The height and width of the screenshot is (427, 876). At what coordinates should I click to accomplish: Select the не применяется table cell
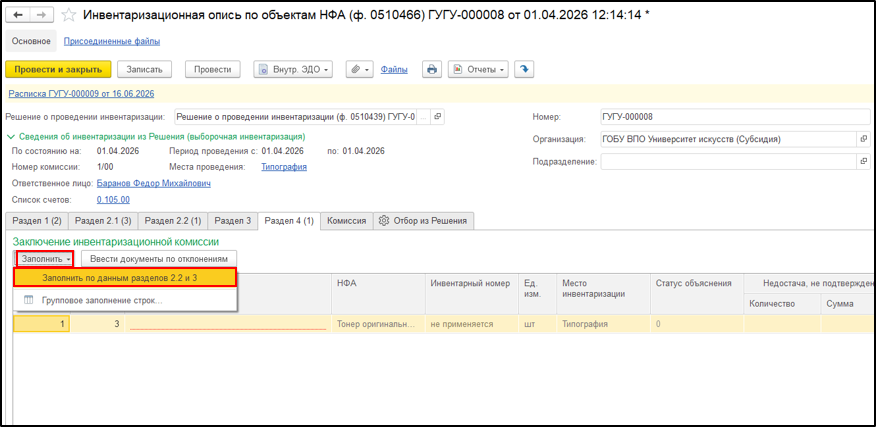tap(472, 324)
